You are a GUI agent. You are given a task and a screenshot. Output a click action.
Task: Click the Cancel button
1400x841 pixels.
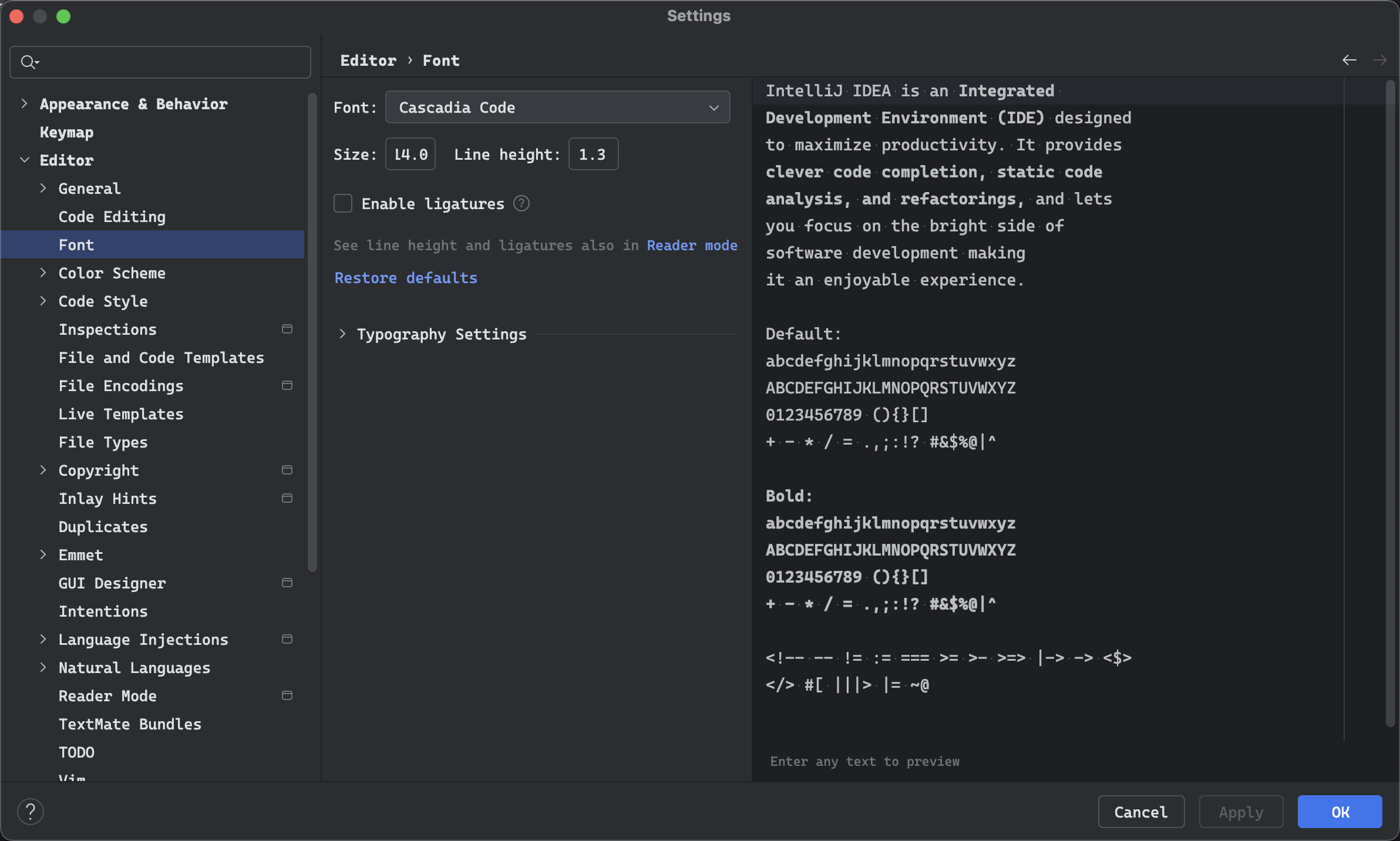(1141, 812)
